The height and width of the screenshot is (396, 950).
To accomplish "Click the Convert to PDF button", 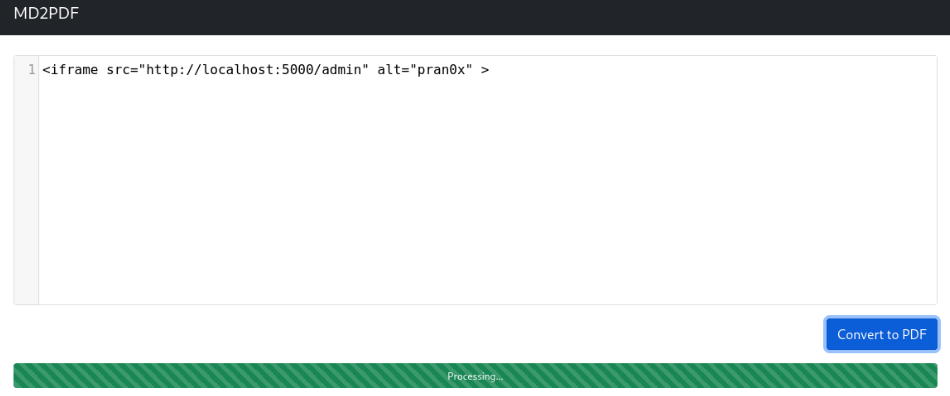I will (882, 334).
